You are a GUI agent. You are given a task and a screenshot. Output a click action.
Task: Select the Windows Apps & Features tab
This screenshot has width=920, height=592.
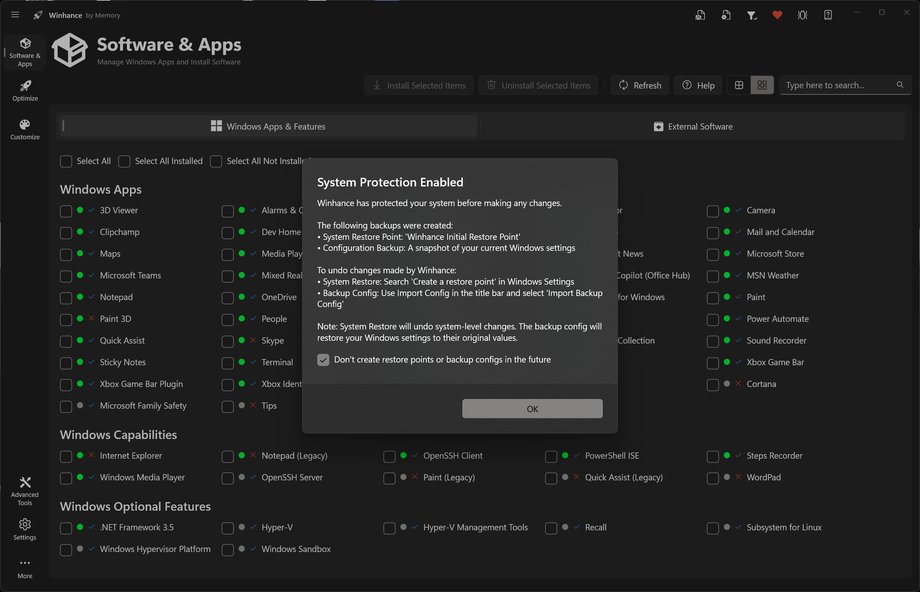[268, 127]
